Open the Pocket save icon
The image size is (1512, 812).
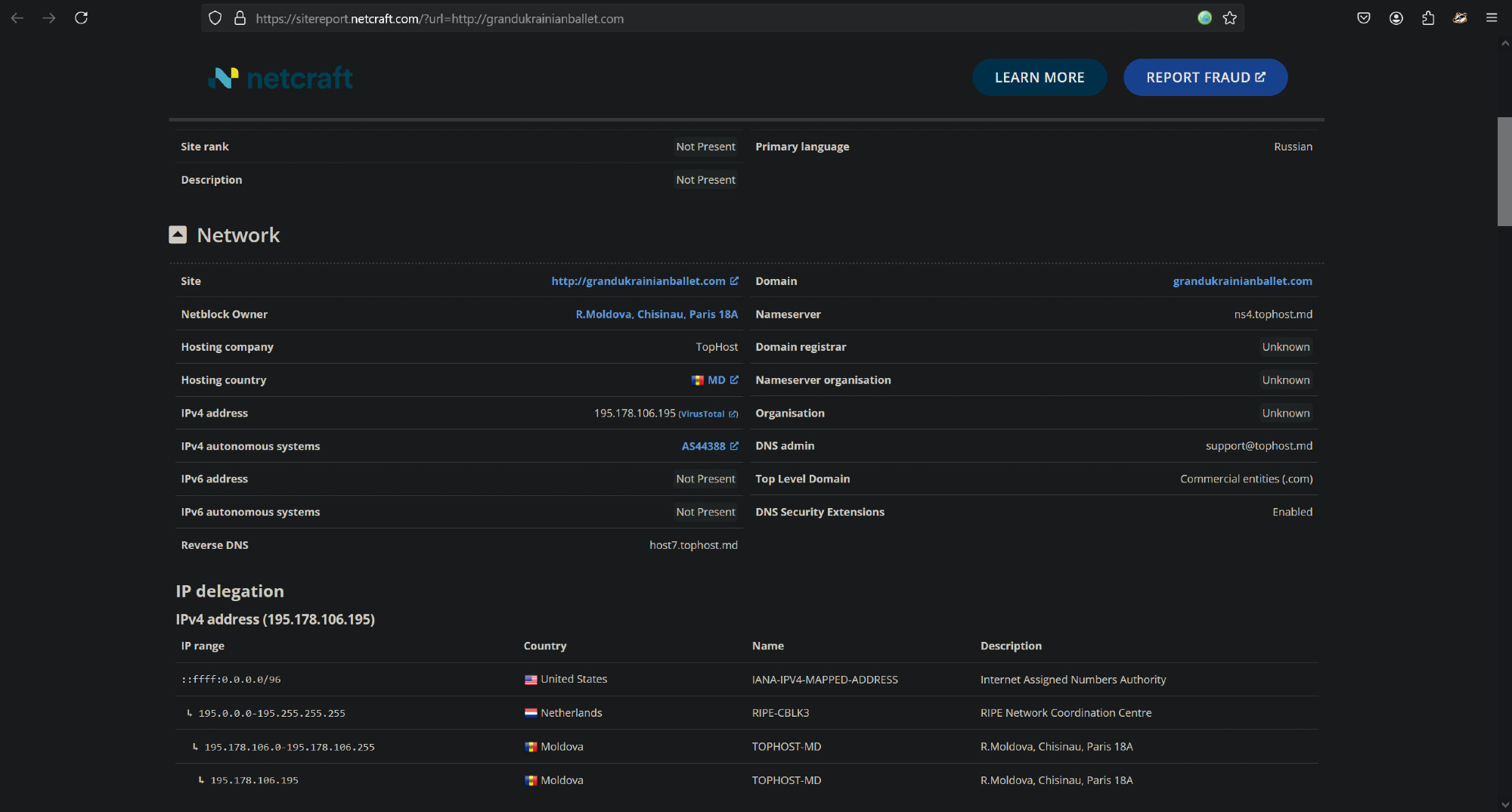click(1364, 18)
